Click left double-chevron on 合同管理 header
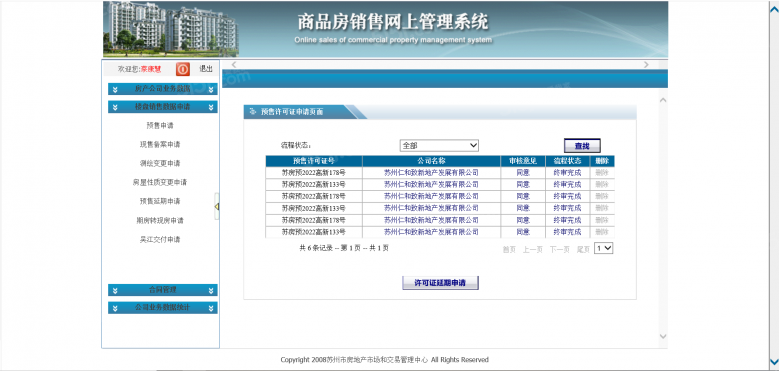The image size is (779, 371). [115, 290]
